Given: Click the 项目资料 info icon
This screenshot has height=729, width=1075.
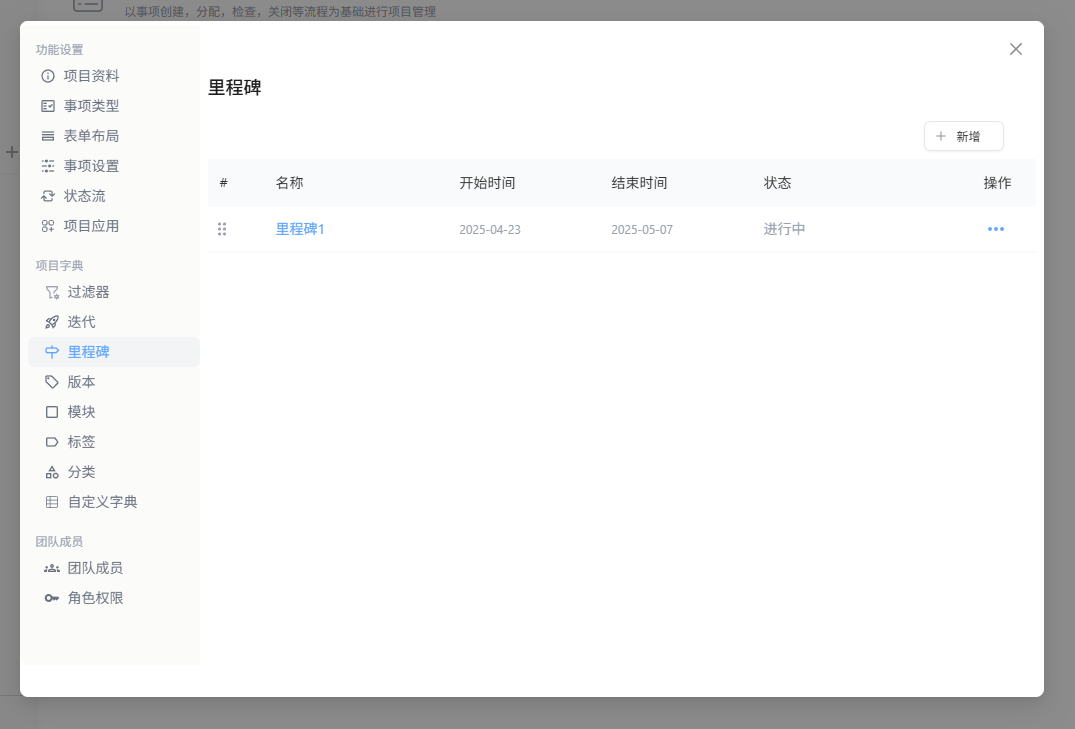Looking at the screenshot, I should point(48,76).
